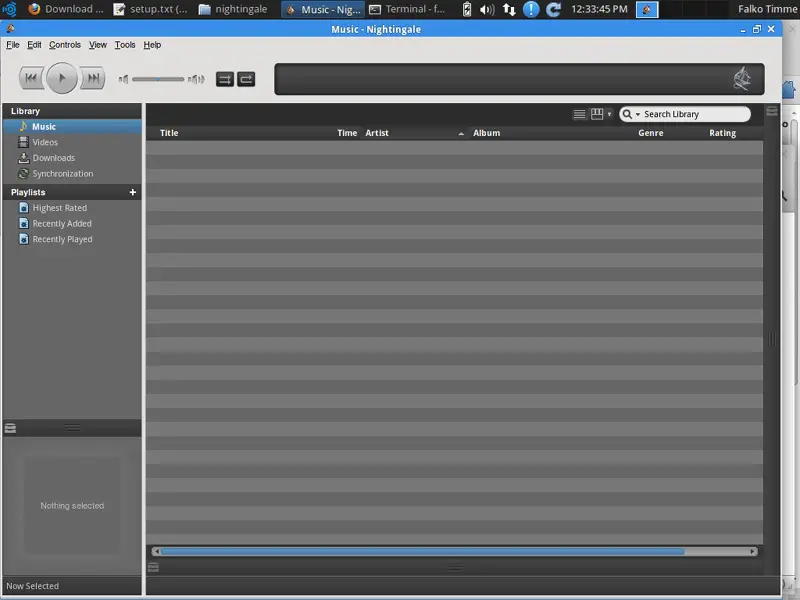Click the Highest Rated smart playlist icon
Image resolution: width=800 pixels, height=600 pixels.
click(x=23, y=208)
